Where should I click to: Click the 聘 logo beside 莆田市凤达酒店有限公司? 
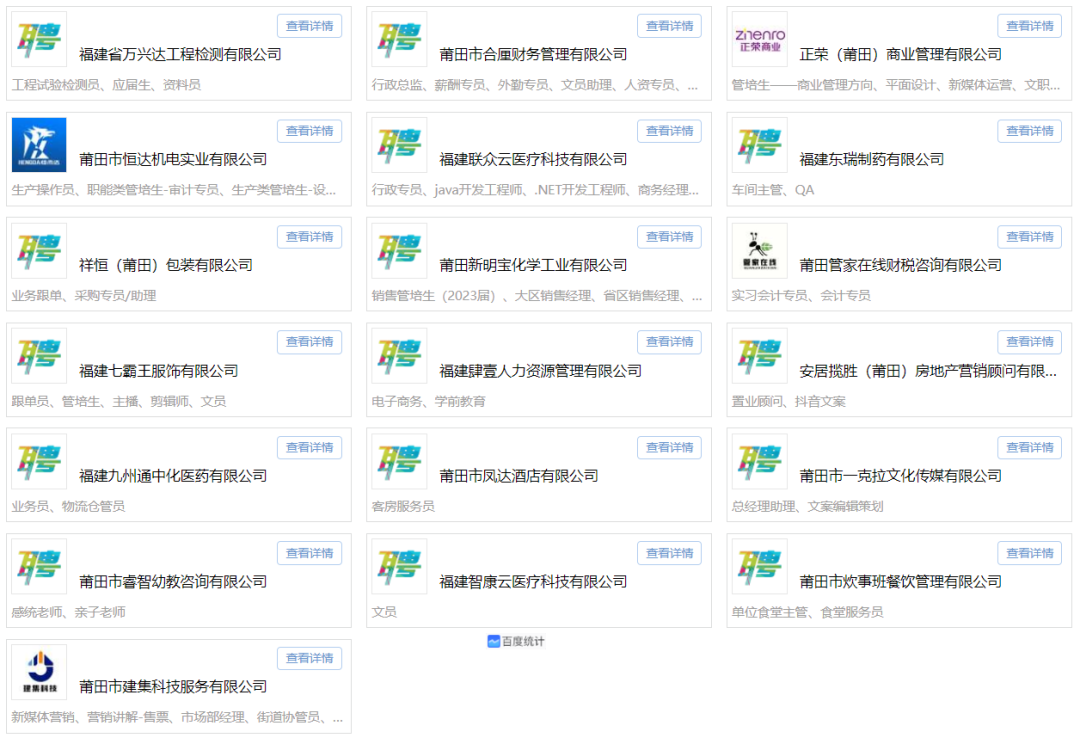(399, 461)
